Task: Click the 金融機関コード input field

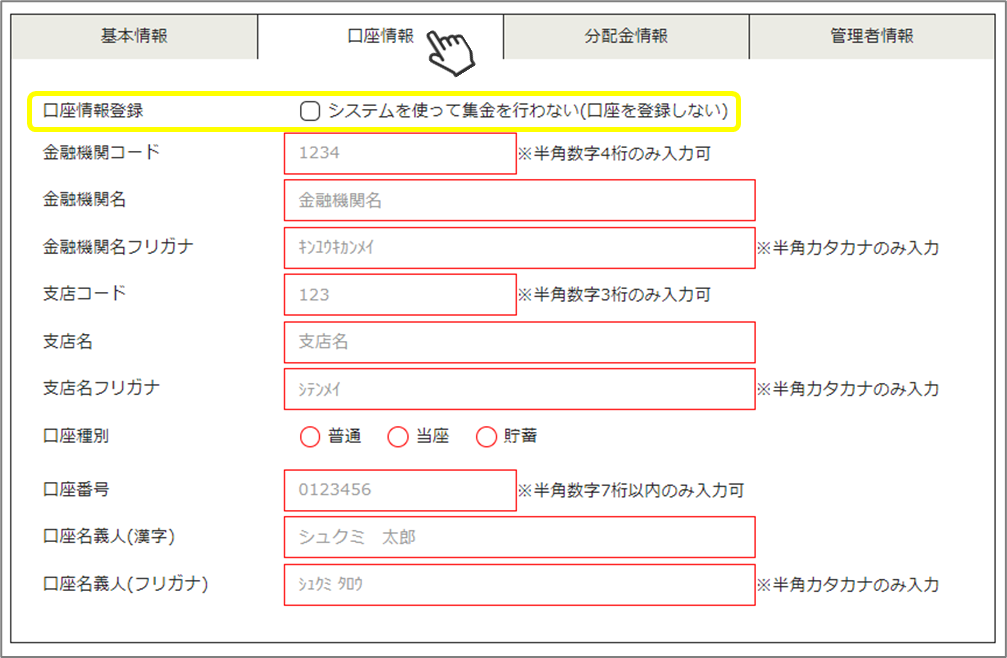Action: (x=400, y=154)
